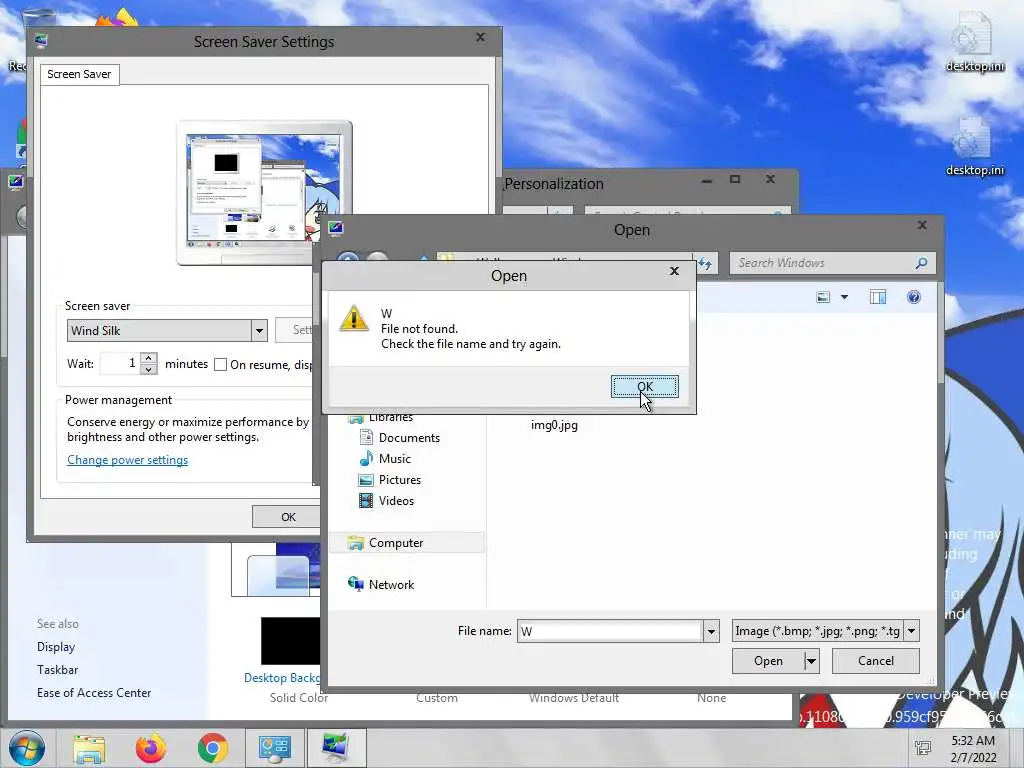The image size is (1024, 768).
Task: Click the Windows Start button
Action: pos(27,748)
